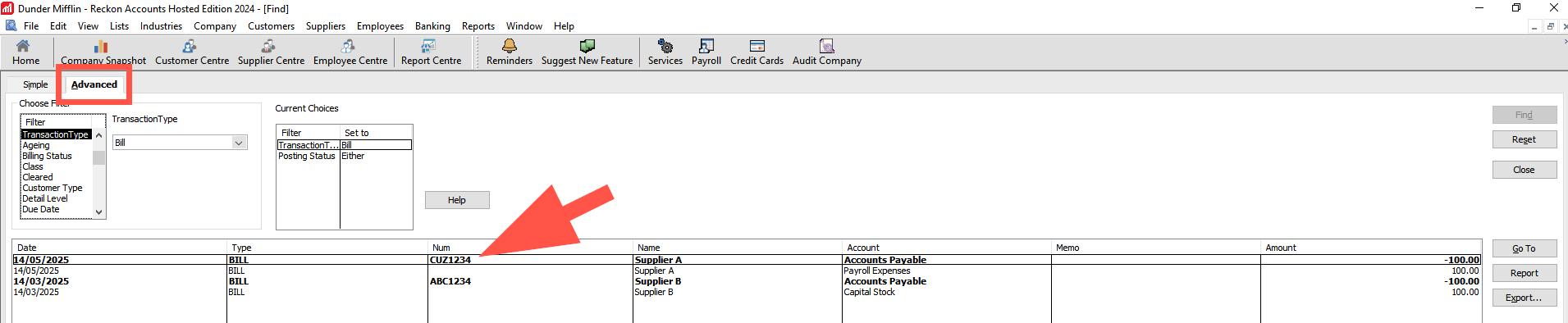Open the File menu
Screen dimensions: 1568x323
[x=31, y=26]
